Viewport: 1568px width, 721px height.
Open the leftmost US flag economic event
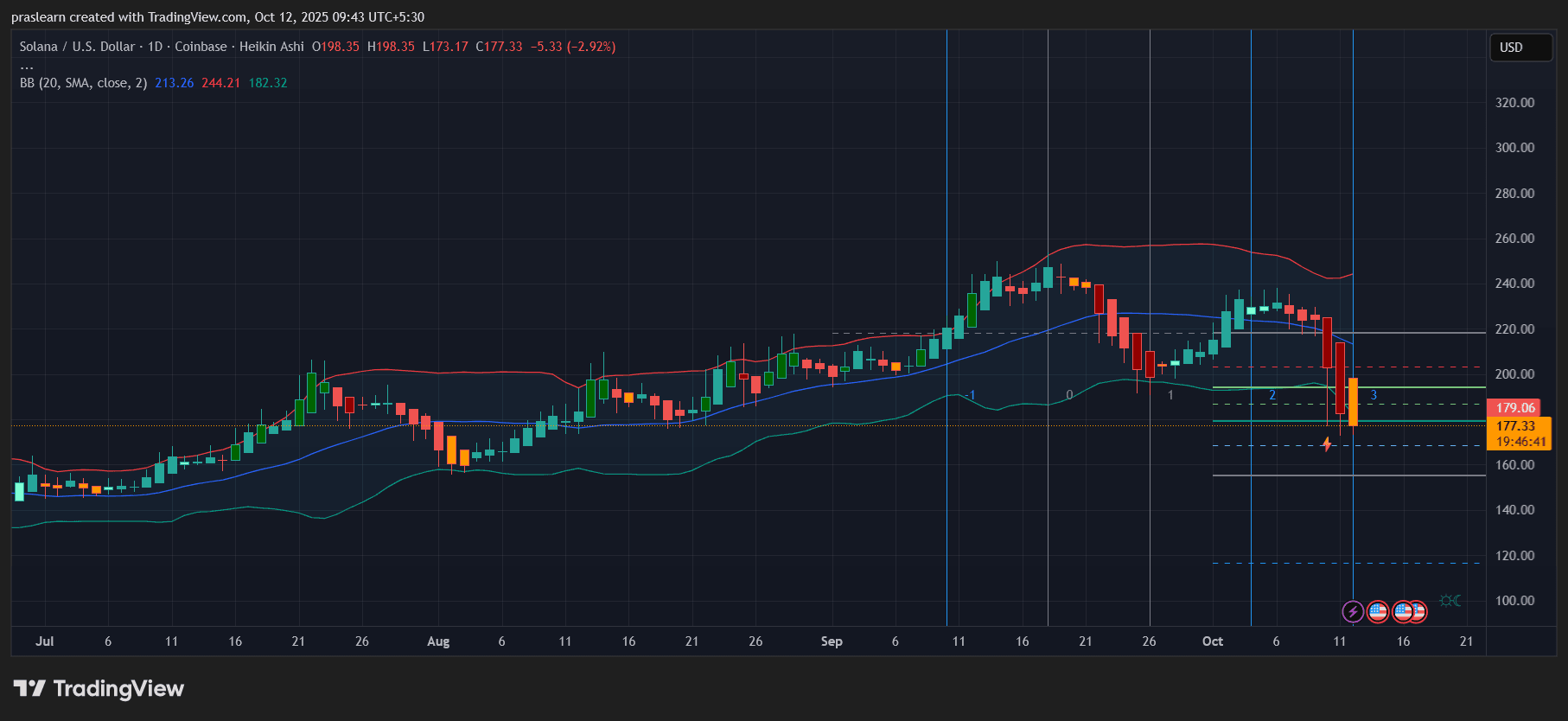click(1378, 612)
